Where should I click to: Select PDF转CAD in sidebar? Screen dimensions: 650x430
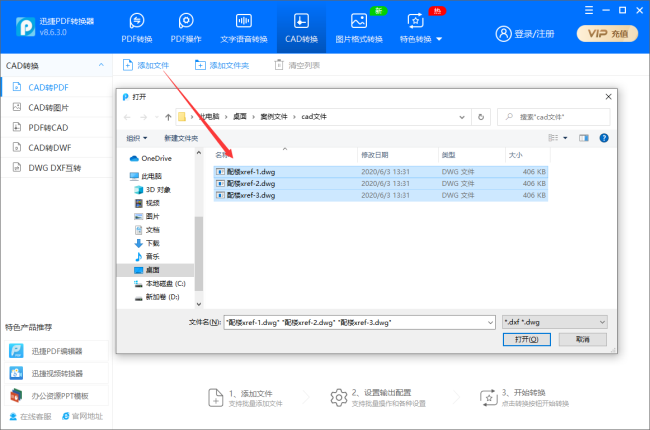(56, 128)
